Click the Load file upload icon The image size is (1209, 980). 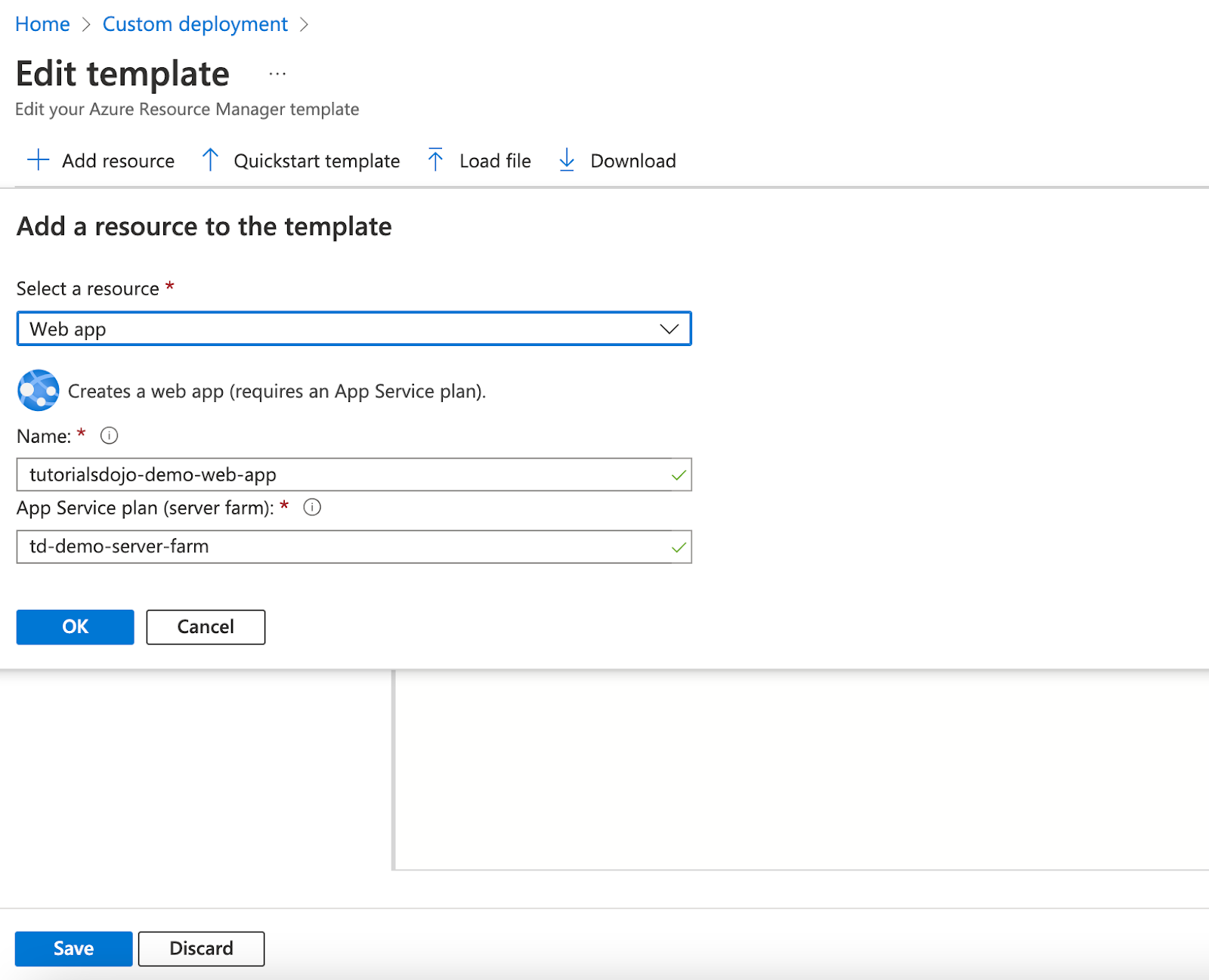coord(435,160)
